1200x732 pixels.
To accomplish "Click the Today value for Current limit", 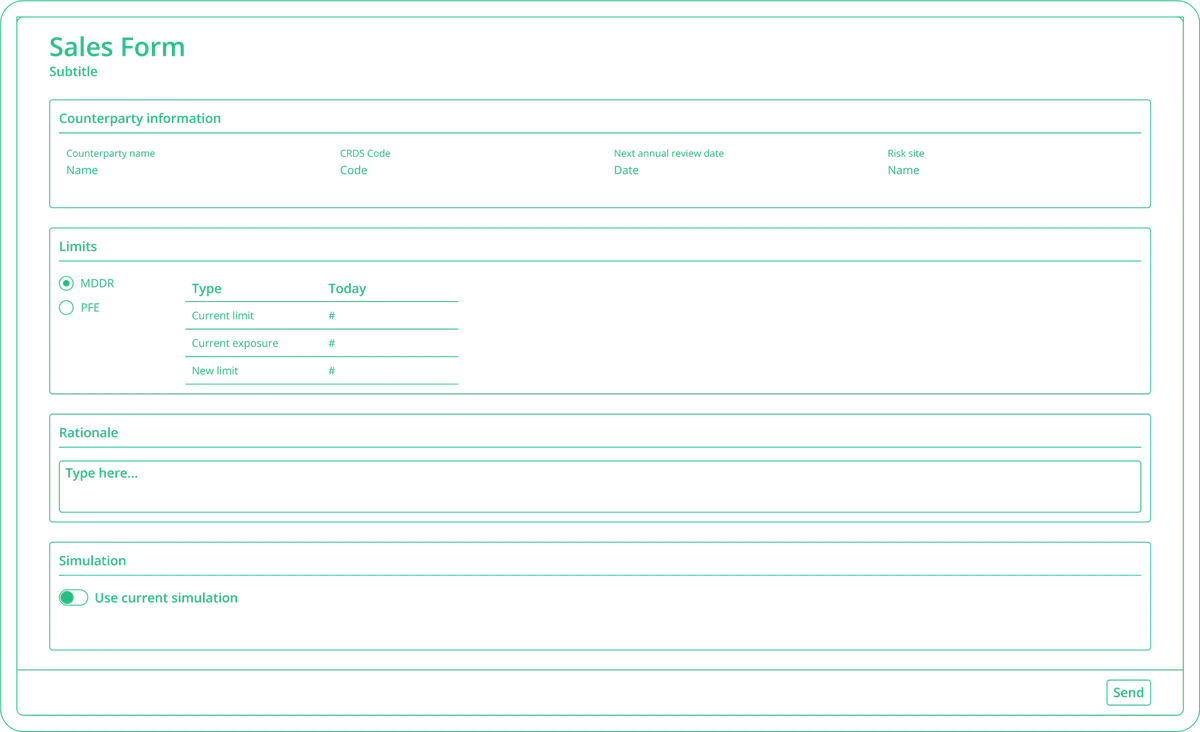I will click(x=332, y=316).
